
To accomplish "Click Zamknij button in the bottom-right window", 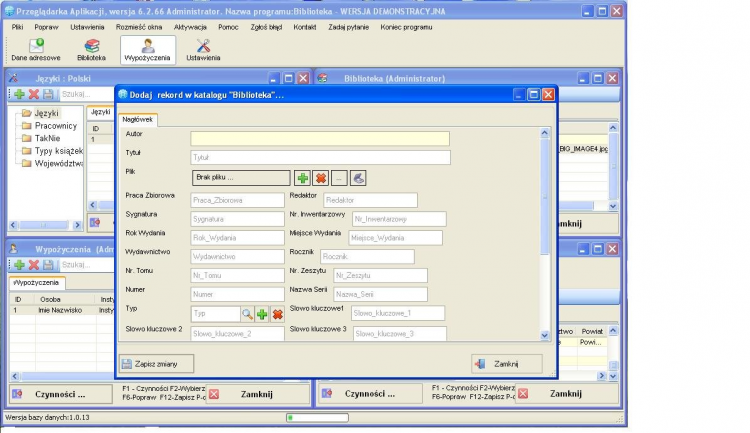I will tap(566, 394).
